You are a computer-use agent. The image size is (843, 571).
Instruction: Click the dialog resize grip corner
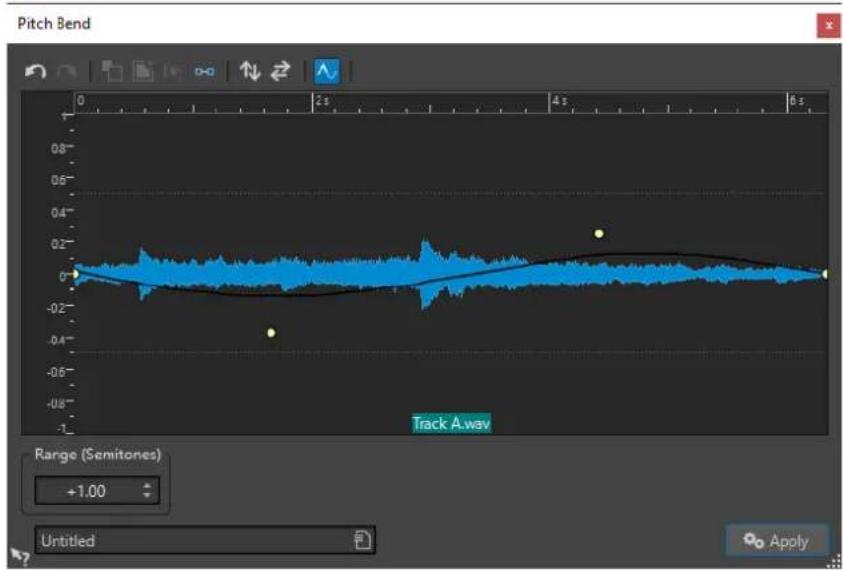click(835, 563)
